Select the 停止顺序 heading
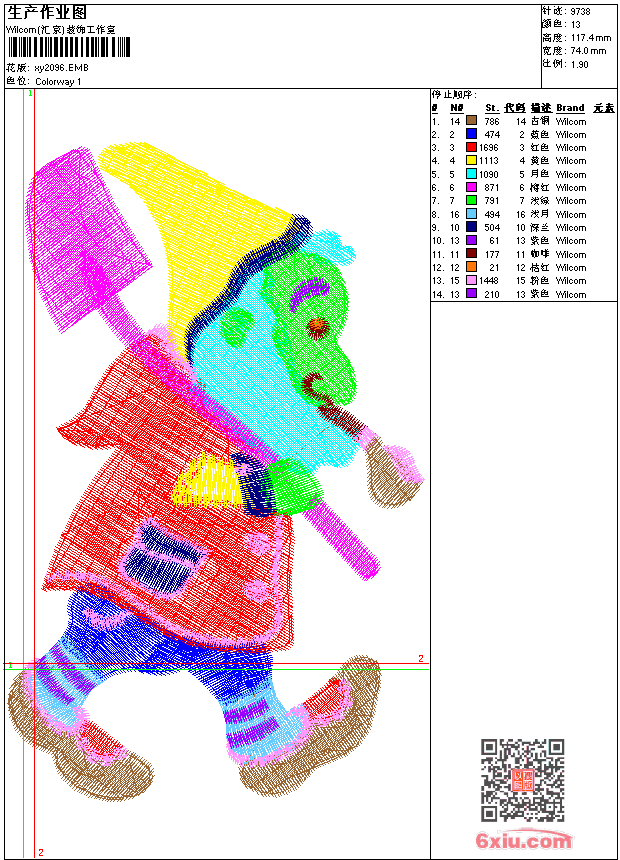Screen dimensions: 620x860 [454, 95]
